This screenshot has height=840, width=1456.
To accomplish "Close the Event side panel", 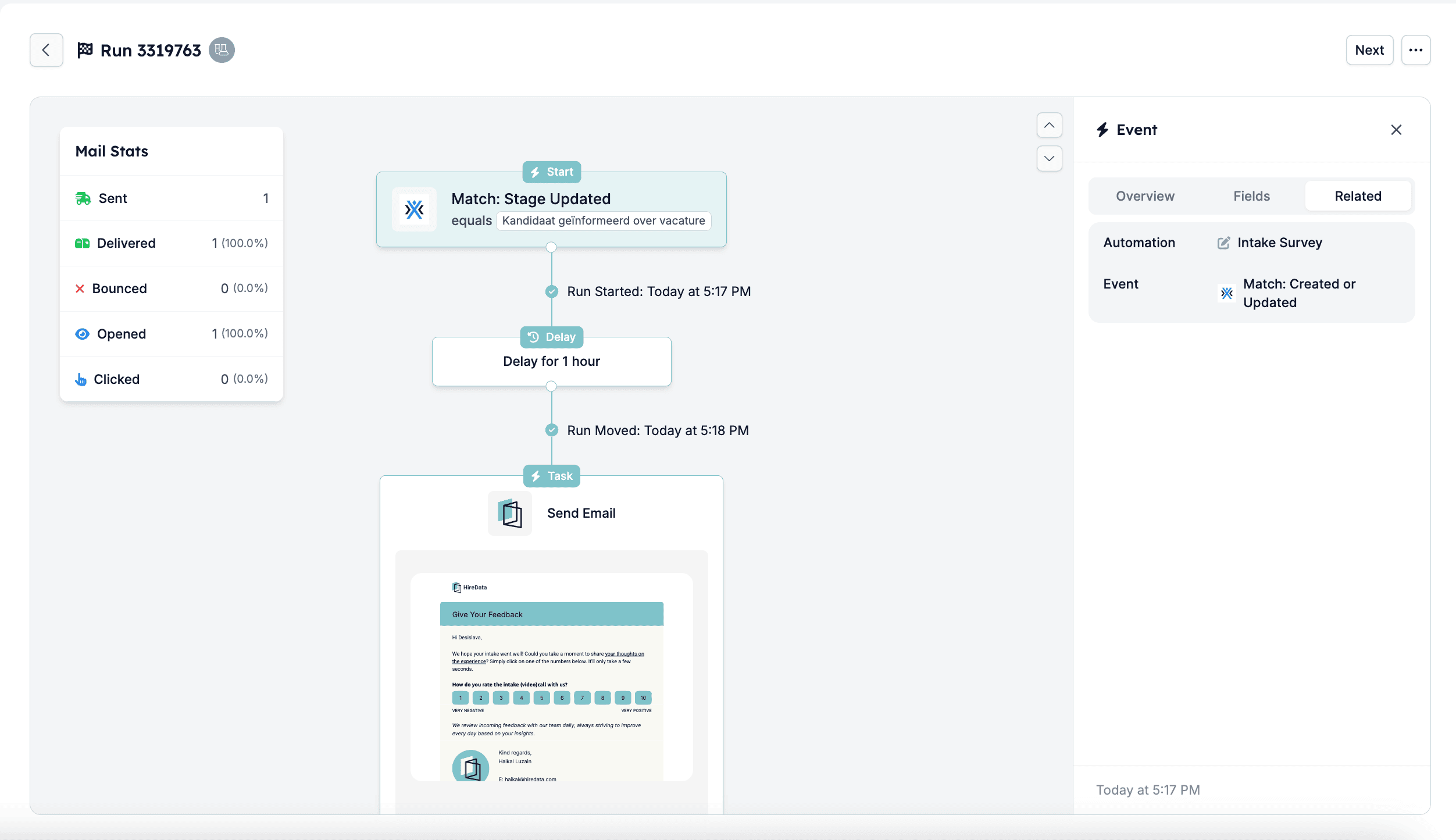I will [x=1396, y=130].
